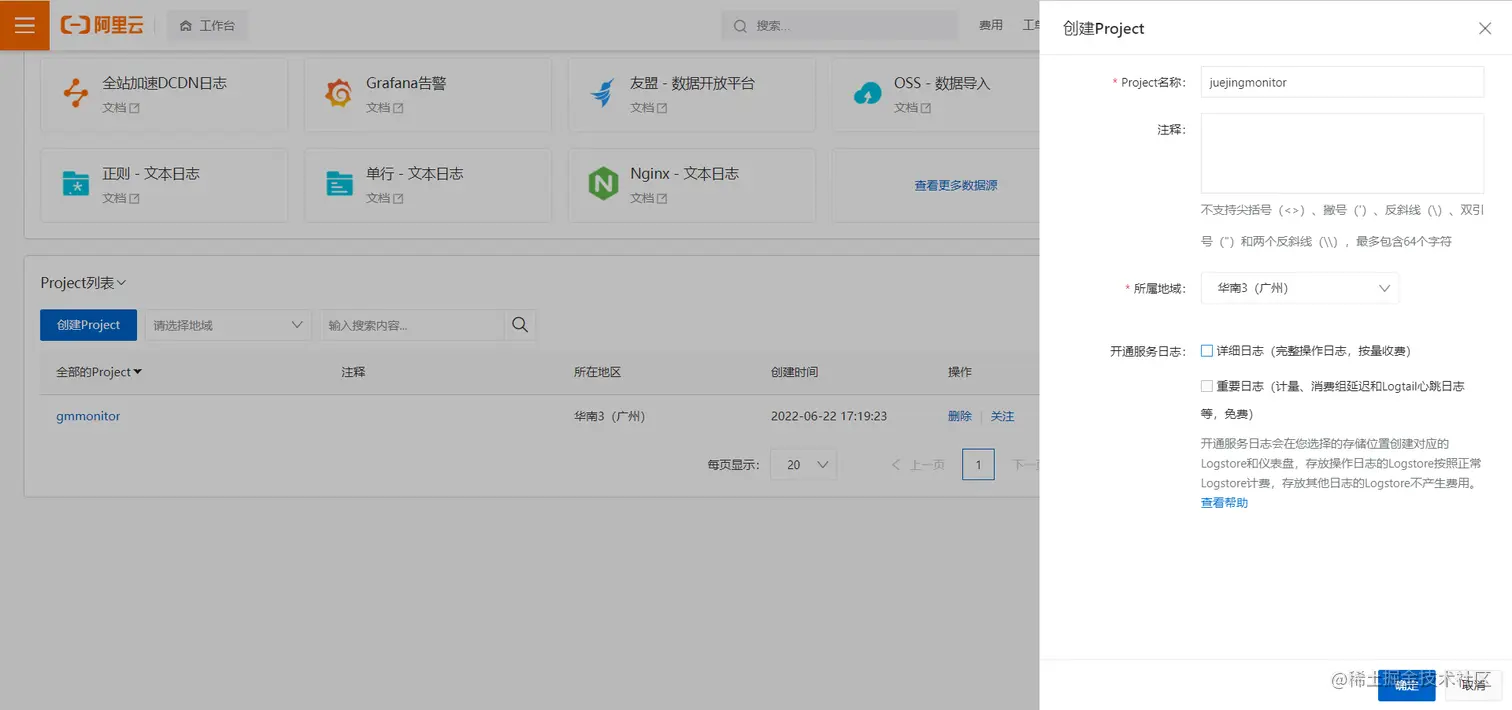Open 文档 link under Grafana告警
This screenshot has width=1512, height=710.
(384, 107)
